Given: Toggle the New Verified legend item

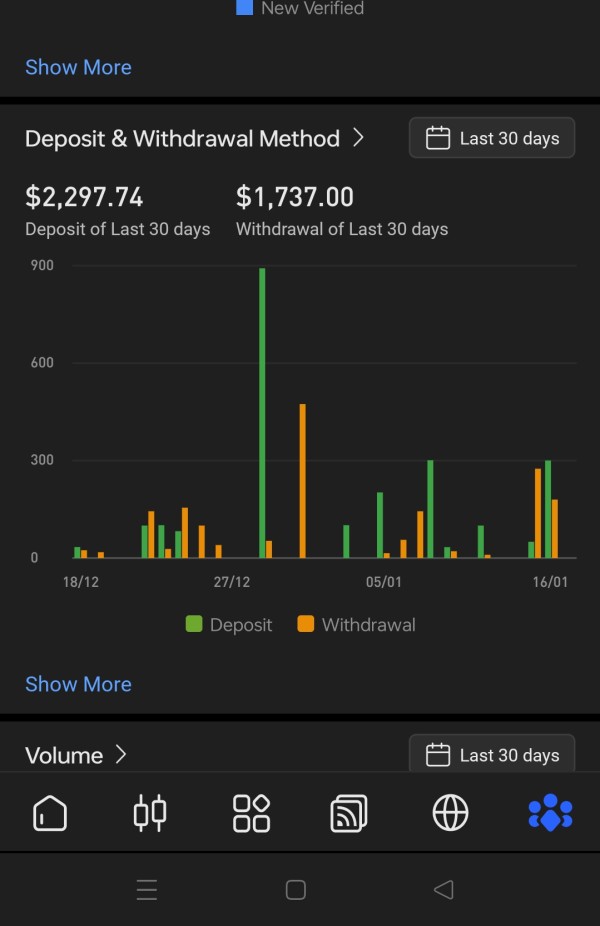Looking at the screenshot, I should click(300, 8).
